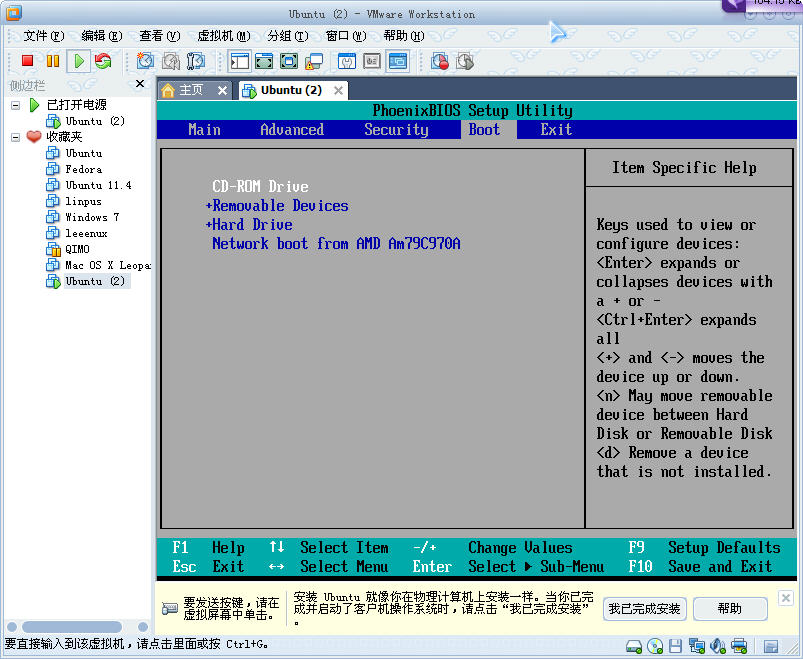Open the 分组(T) menu

[x=288, y=36]
